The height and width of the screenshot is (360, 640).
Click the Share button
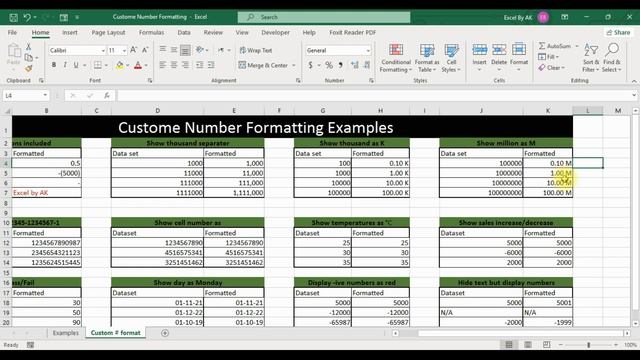[618, 32]
